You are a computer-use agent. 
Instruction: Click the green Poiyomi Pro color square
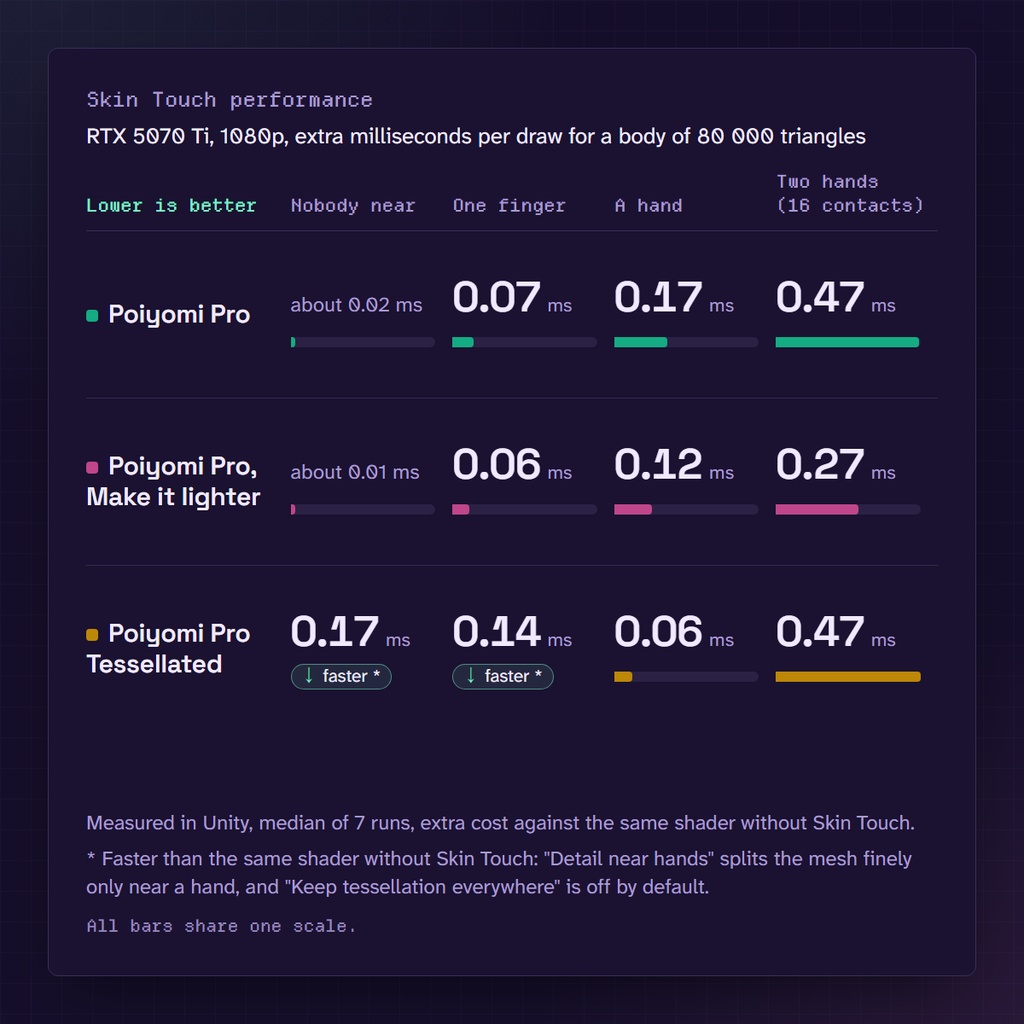pyautogui.click(x=92, y=316)
